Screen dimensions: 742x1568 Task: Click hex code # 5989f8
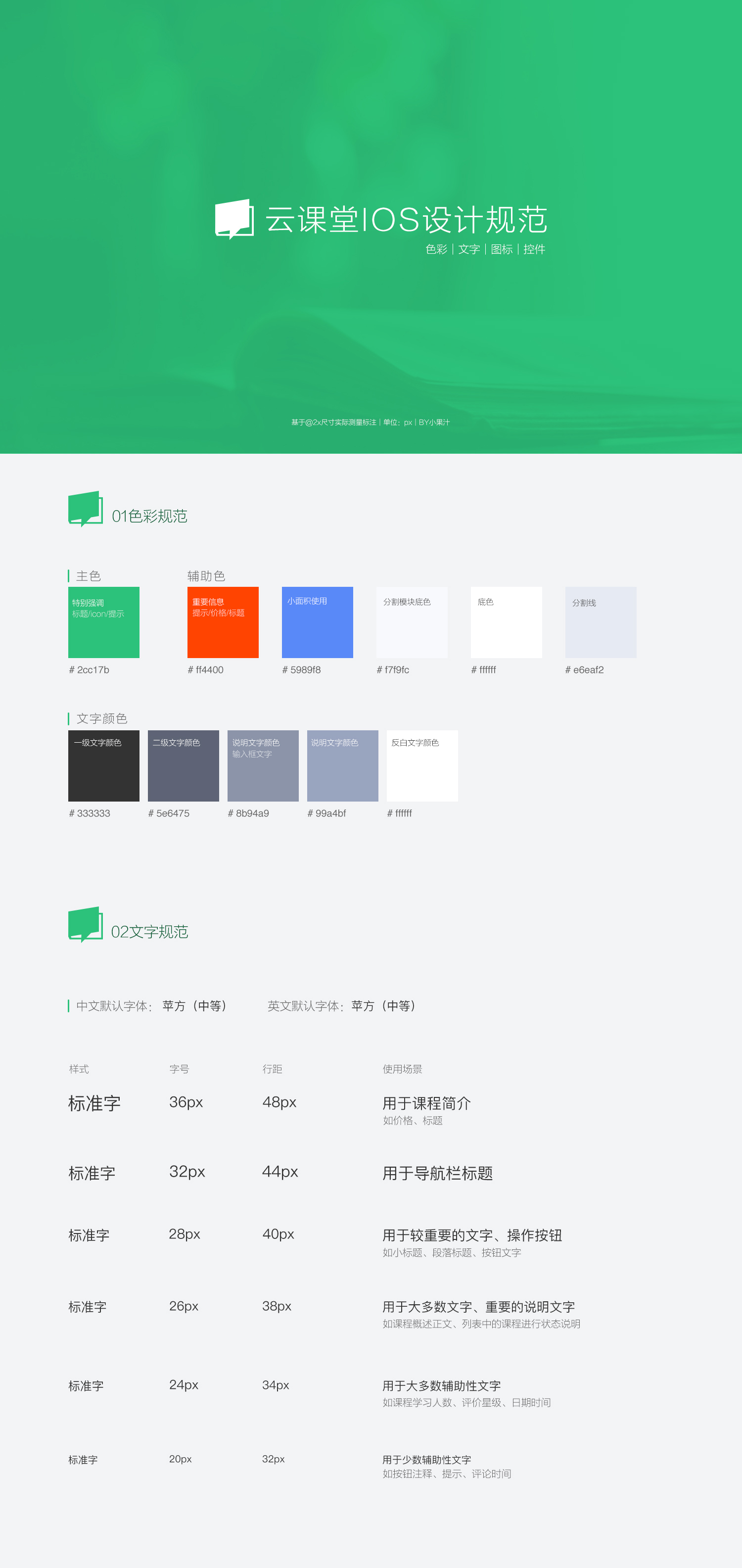pyautogui.click(x=301, y=669)
